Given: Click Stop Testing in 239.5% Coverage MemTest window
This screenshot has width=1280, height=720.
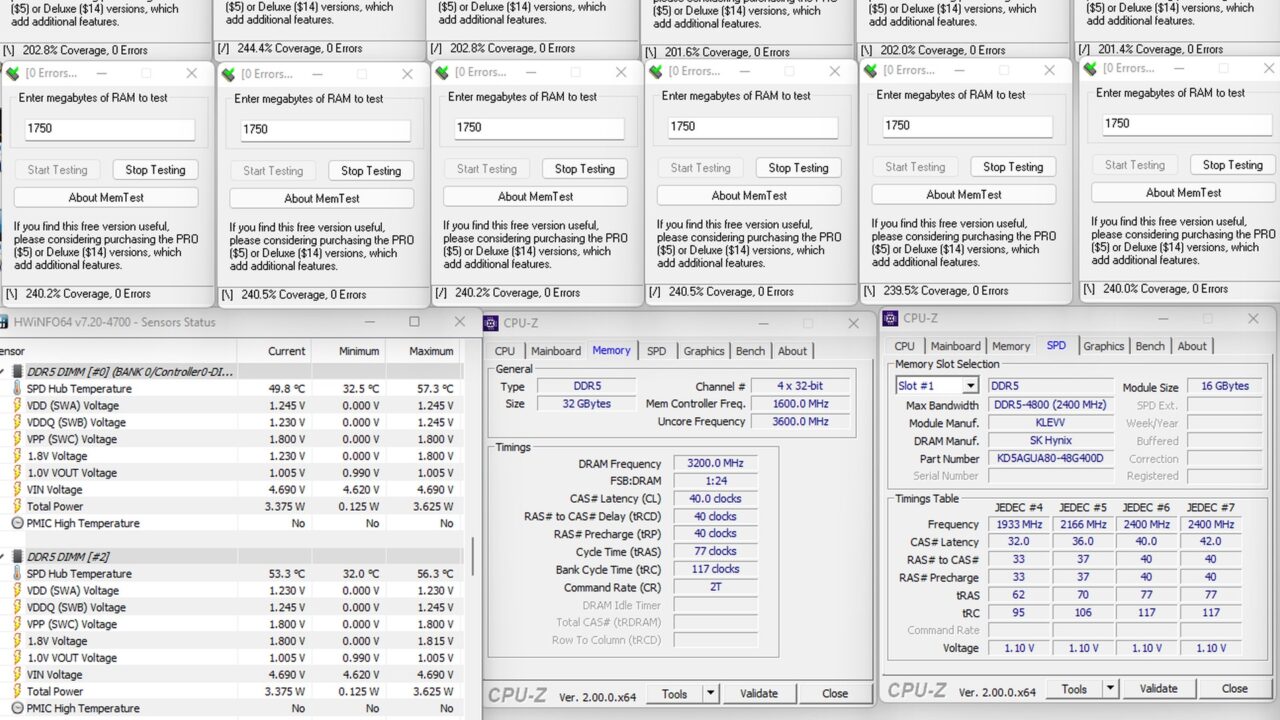Looking at the screenshot, I should click(1013, 167).
